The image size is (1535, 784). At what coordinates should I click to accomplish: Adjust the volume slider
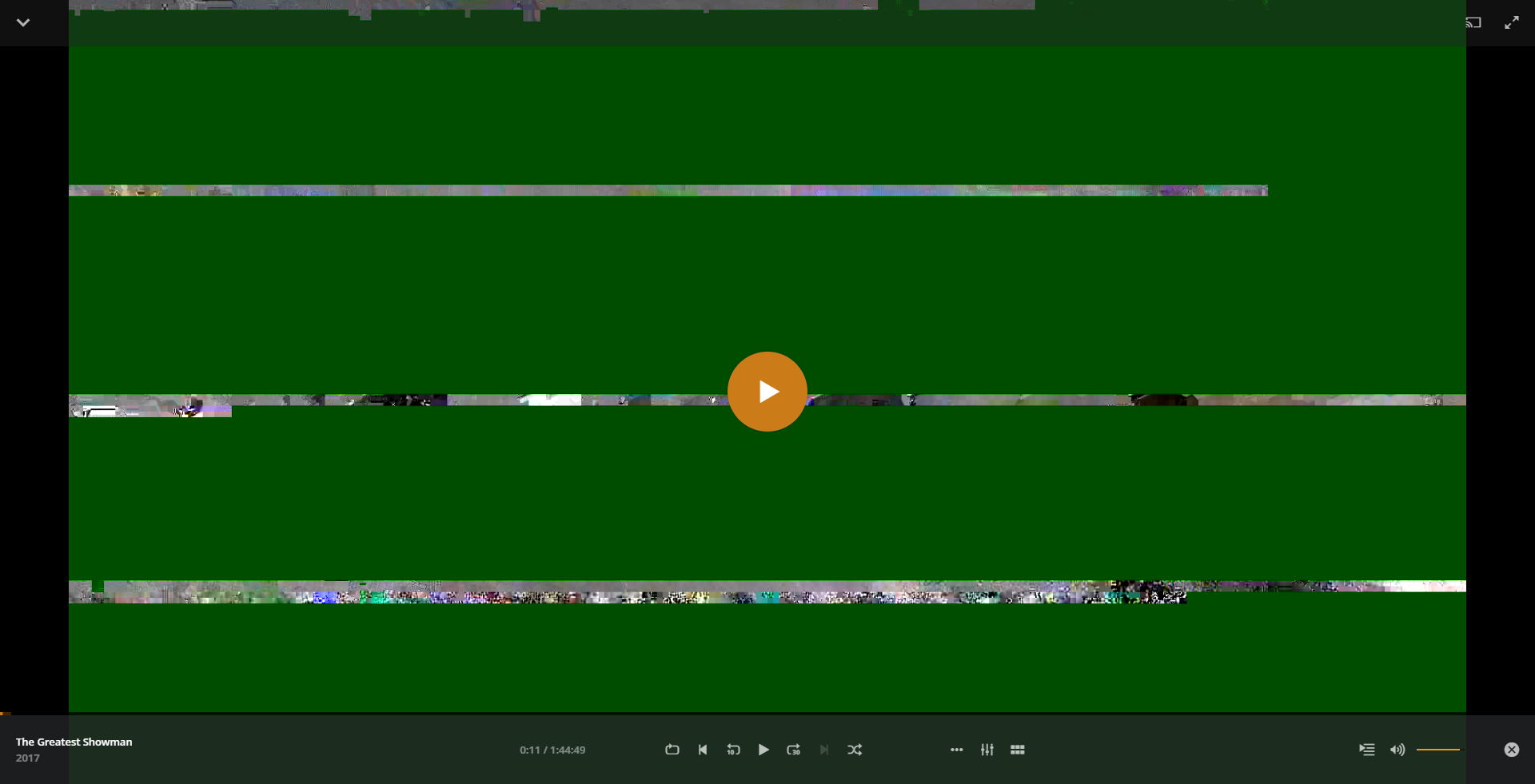1438,750
